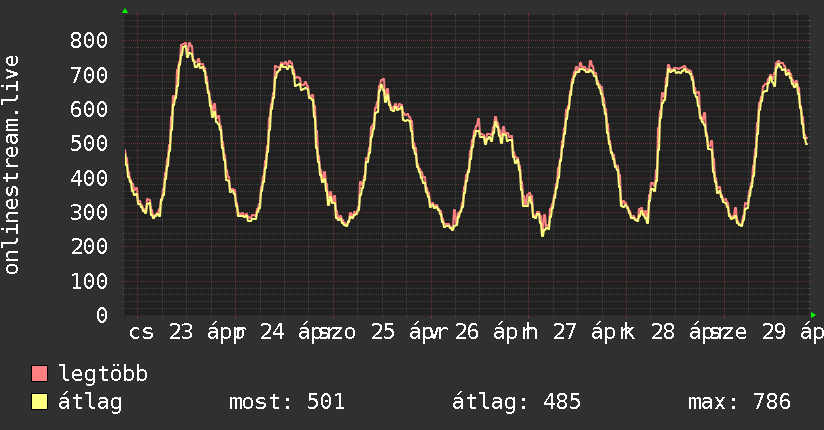The image size is (824, 430).
Task: Click the green arrow at y-axis top
Action: tap(125, 11)
